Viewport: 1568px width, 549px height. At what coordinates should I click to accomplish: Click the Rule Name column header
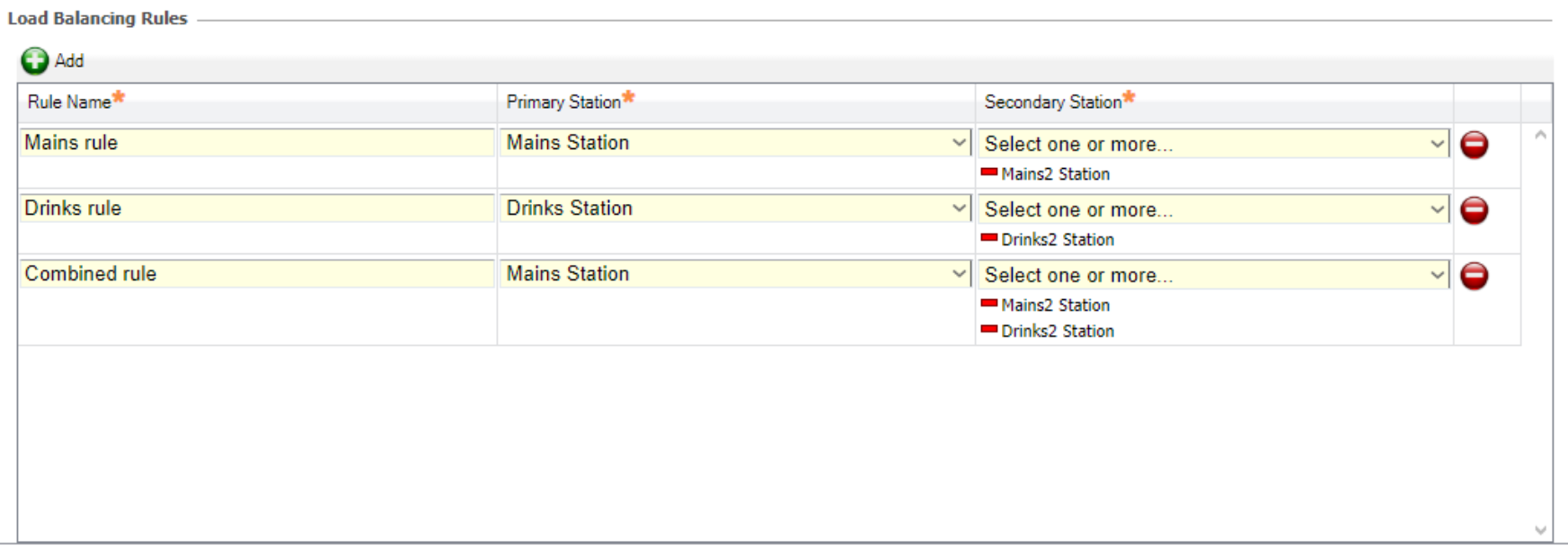point(69,102)
